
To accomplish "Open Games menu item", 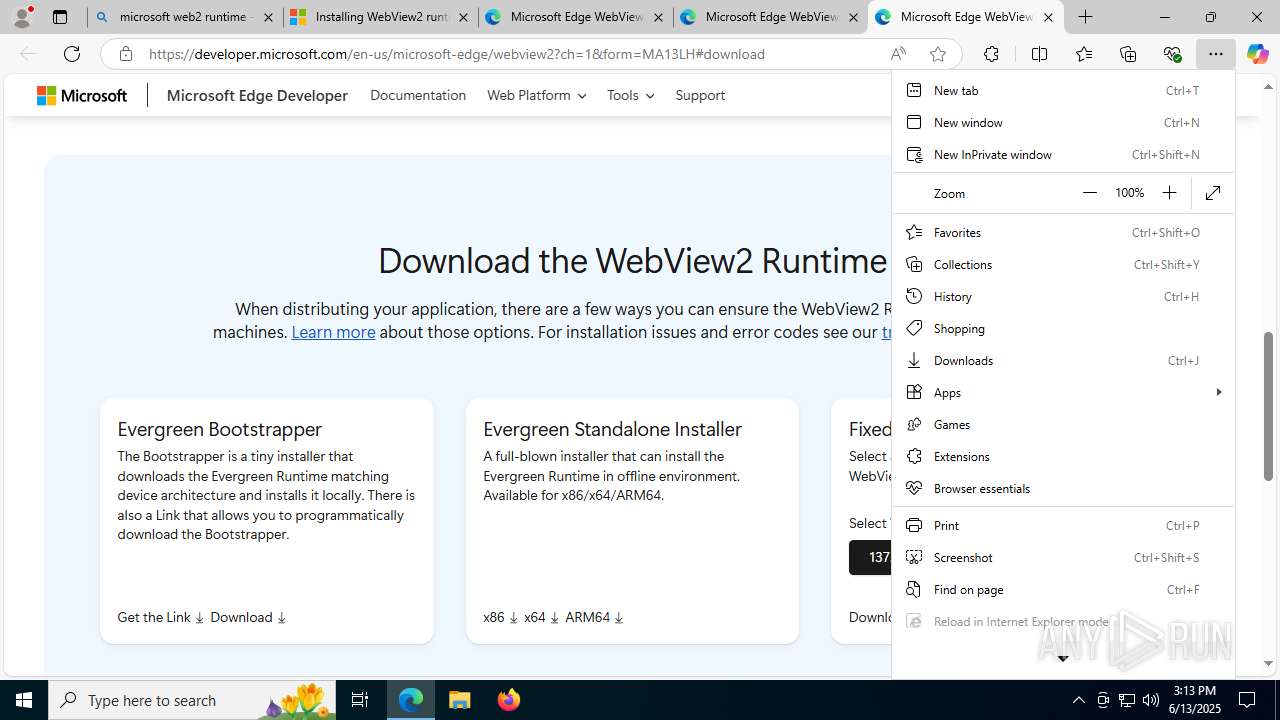I will pos(1063,424).
